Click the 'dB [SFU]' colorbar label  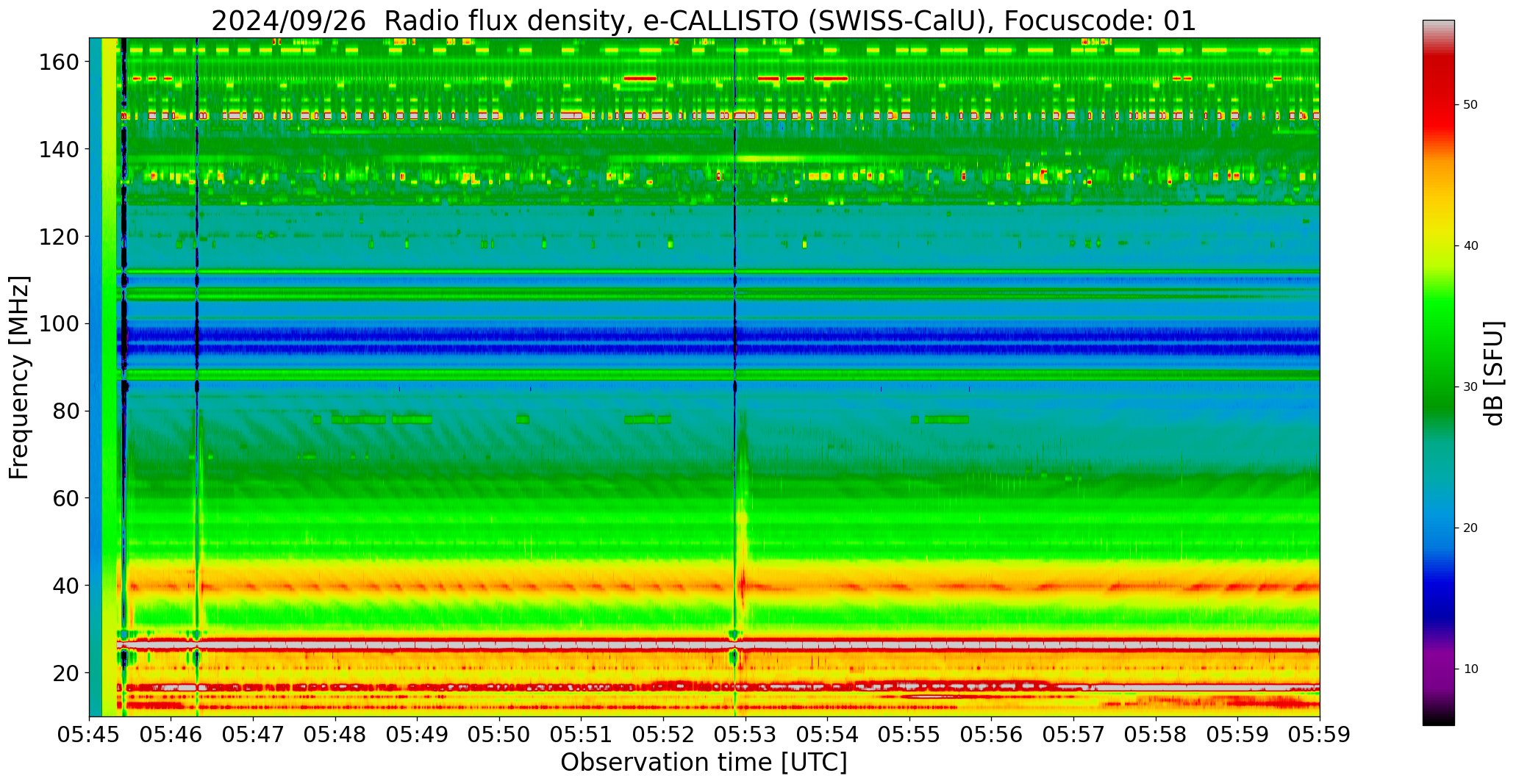1494,373
